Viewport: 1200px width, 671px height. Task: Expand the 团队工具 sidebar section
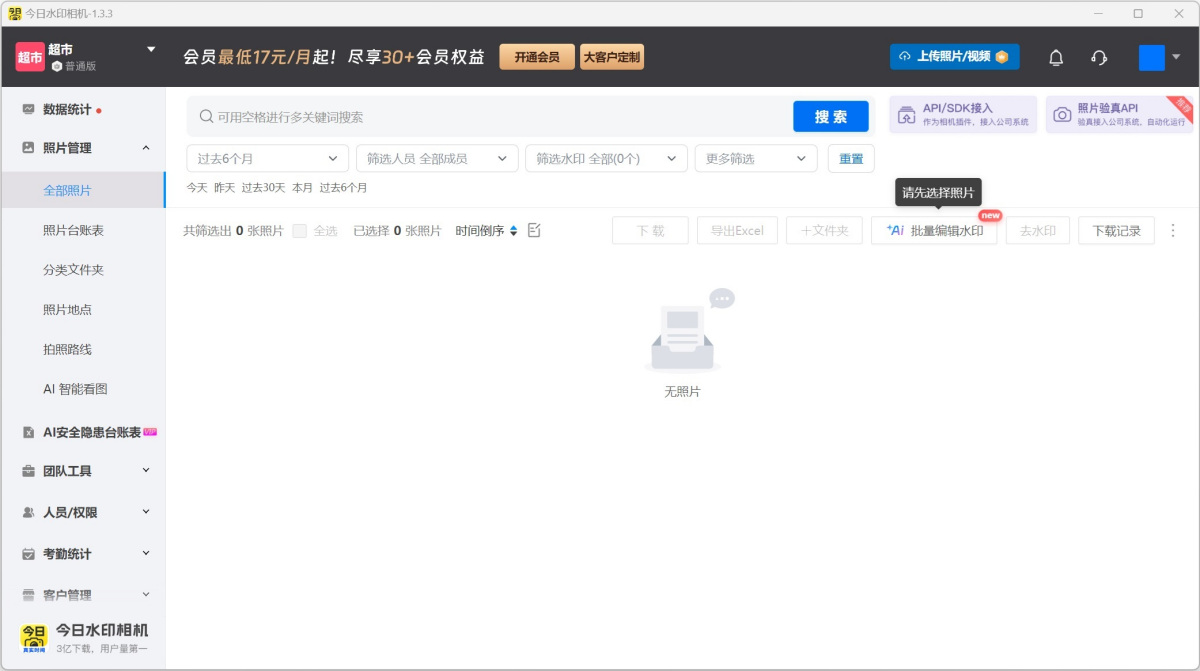click(x=85, y=471)
